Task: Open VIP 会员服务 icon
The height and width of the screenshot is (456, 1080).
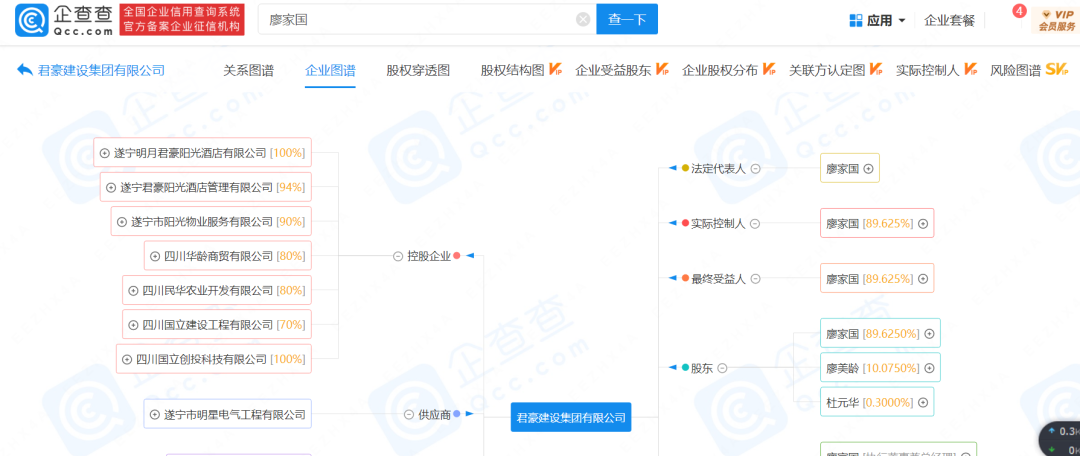Action: [1057, 20]
